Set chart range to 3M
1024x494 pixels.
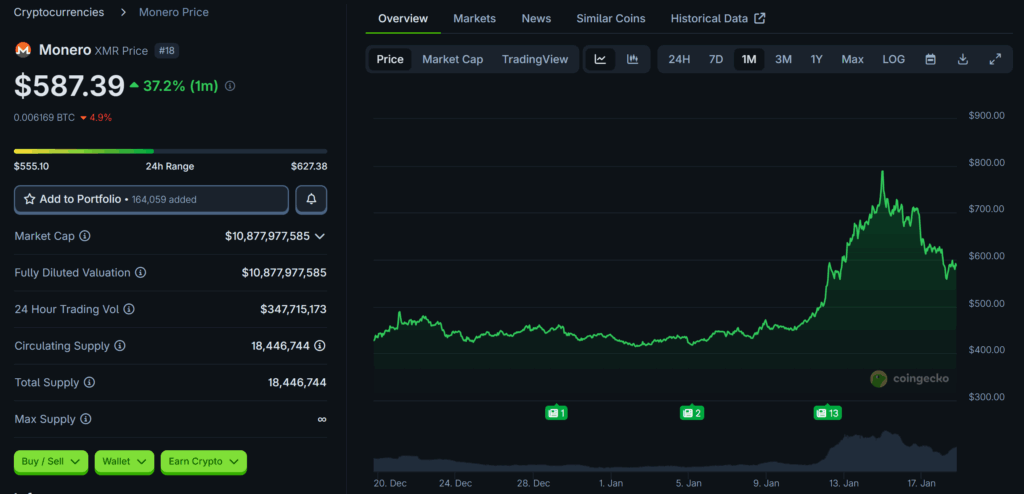pos(783,59)
